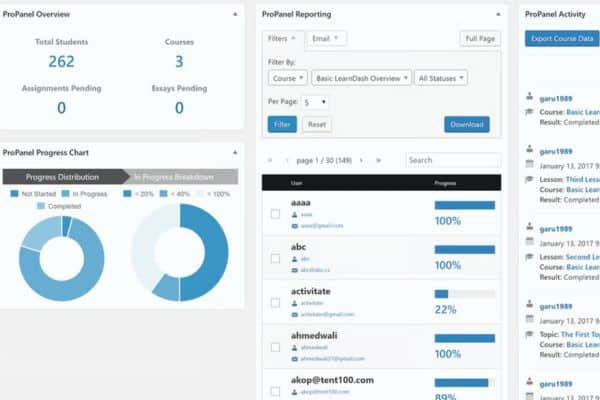Screen dimensions: 600x400
Task: Click the Reset button
Action: pyautogui.click(x=317, y=124)
